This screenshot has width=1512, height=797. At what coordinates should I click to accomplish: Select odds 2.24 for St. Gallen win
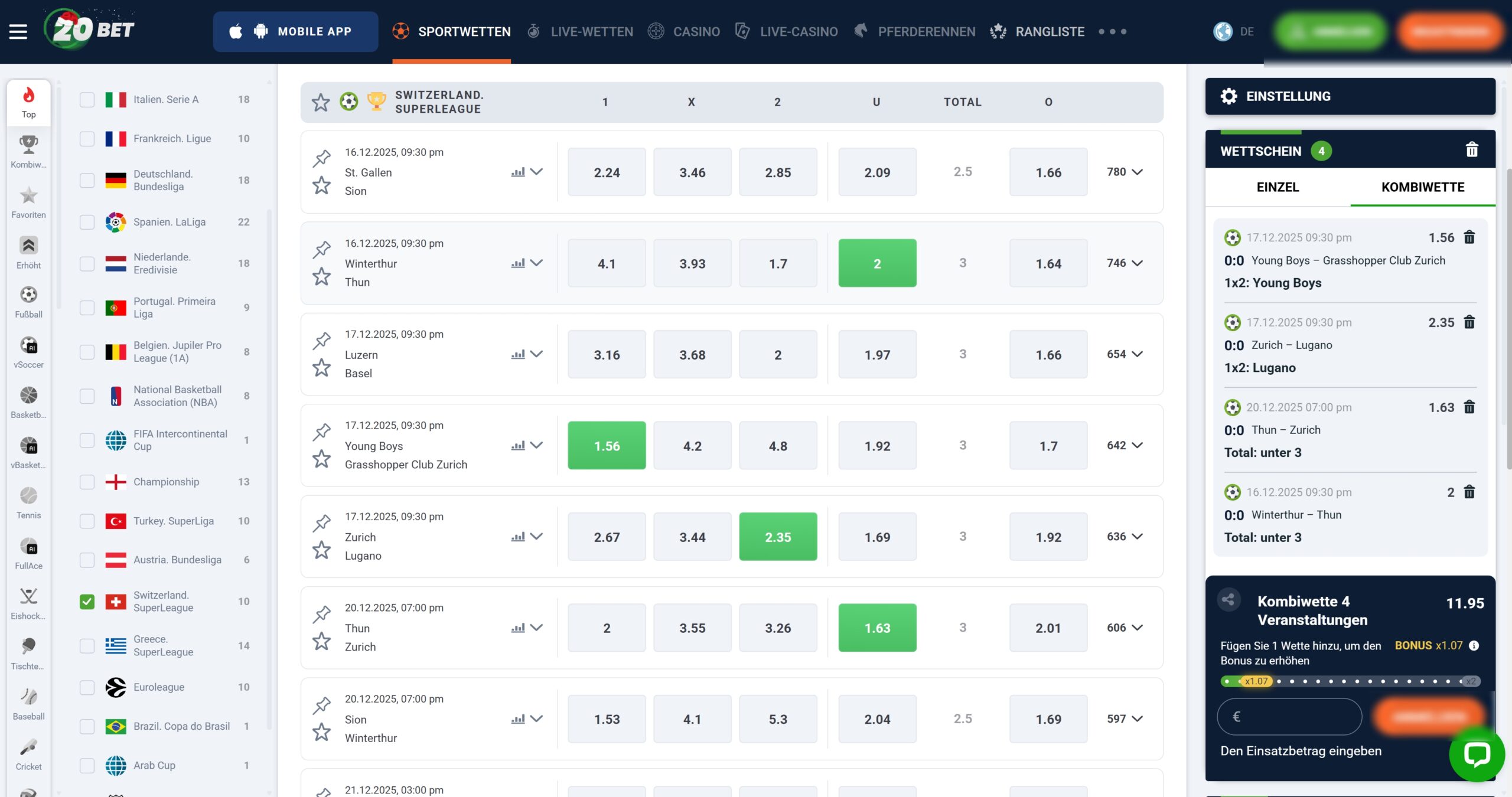(x=607, y=172)
